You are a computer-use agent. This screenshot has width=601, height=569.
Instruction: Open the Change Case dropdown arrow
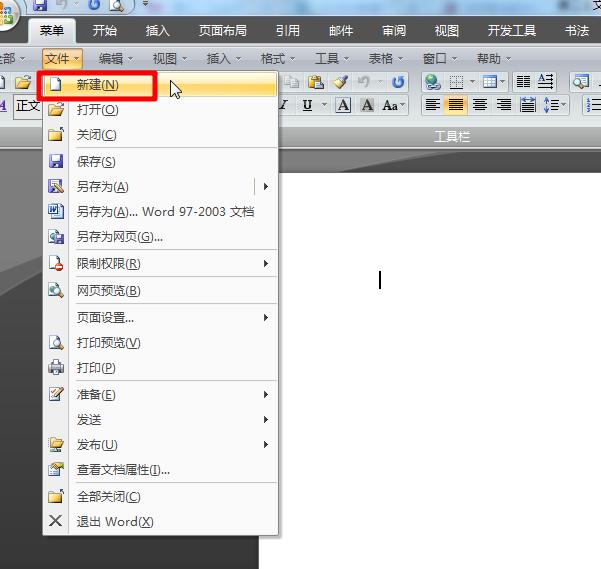(x=402, y=105)
